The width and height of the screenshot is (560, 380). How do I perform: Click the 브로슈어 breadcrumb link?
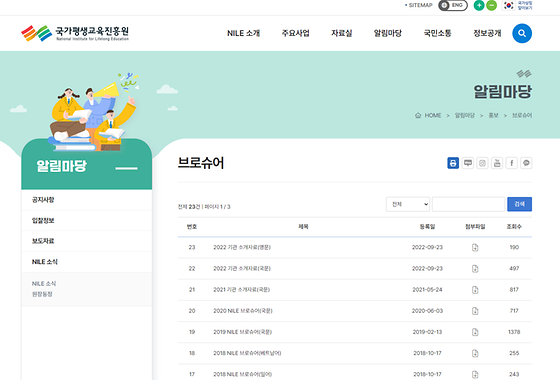[x=522, y=115]
